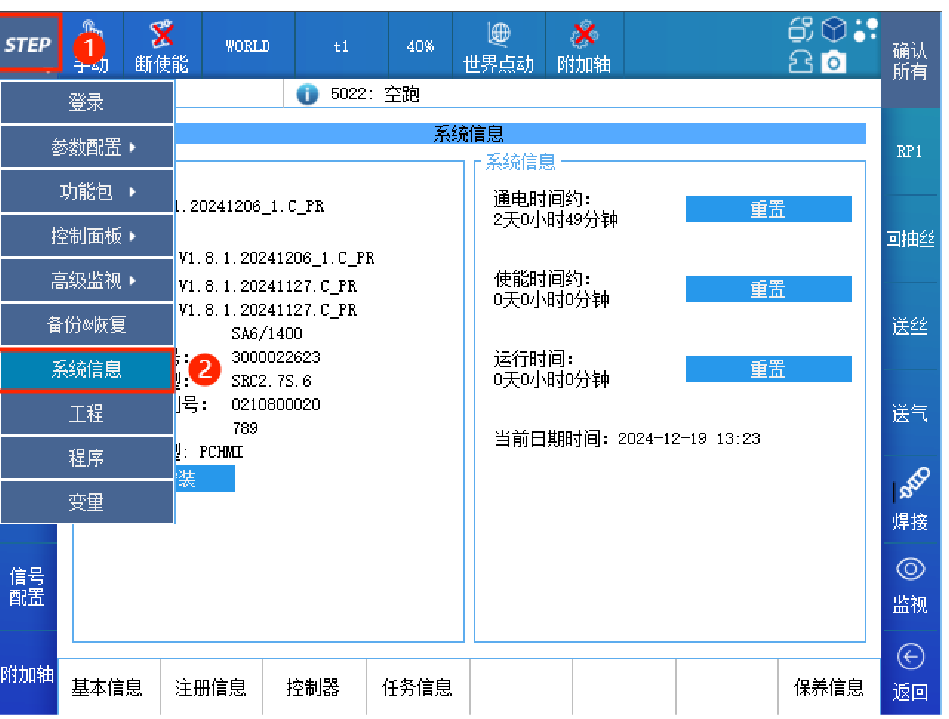Toggle wire feed (送丝) on the right panel
949x719 pixels.
click(909, 327)
